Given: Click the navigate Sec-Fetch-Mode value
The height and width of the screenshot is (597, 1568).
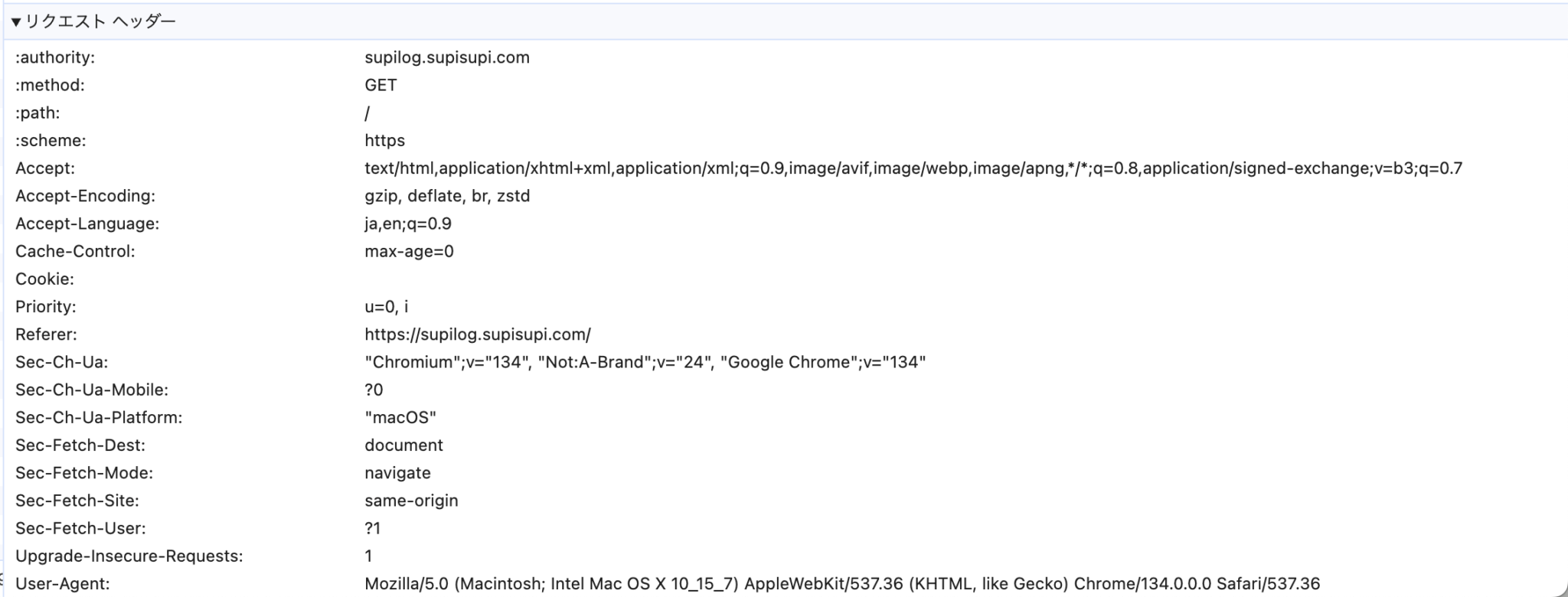Looking at the screenshot, I should pyautogui.click(x=397, y=473).
